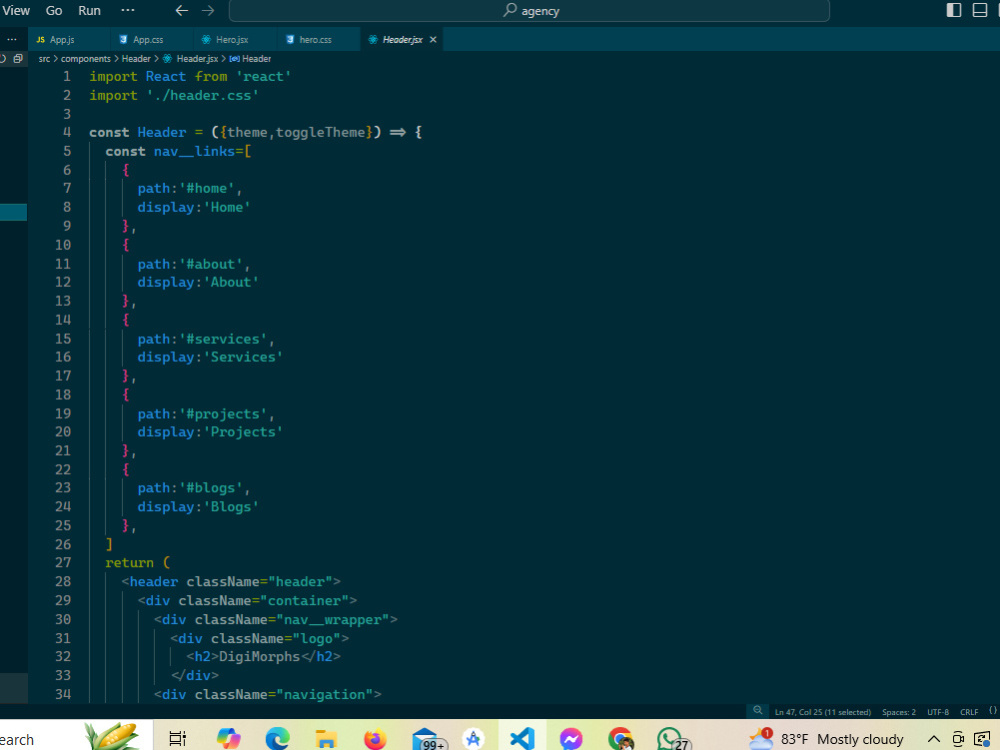The image size is (1000, 750).
Task: Open File Explorer from the taskbar
Action: click(326, 739)
